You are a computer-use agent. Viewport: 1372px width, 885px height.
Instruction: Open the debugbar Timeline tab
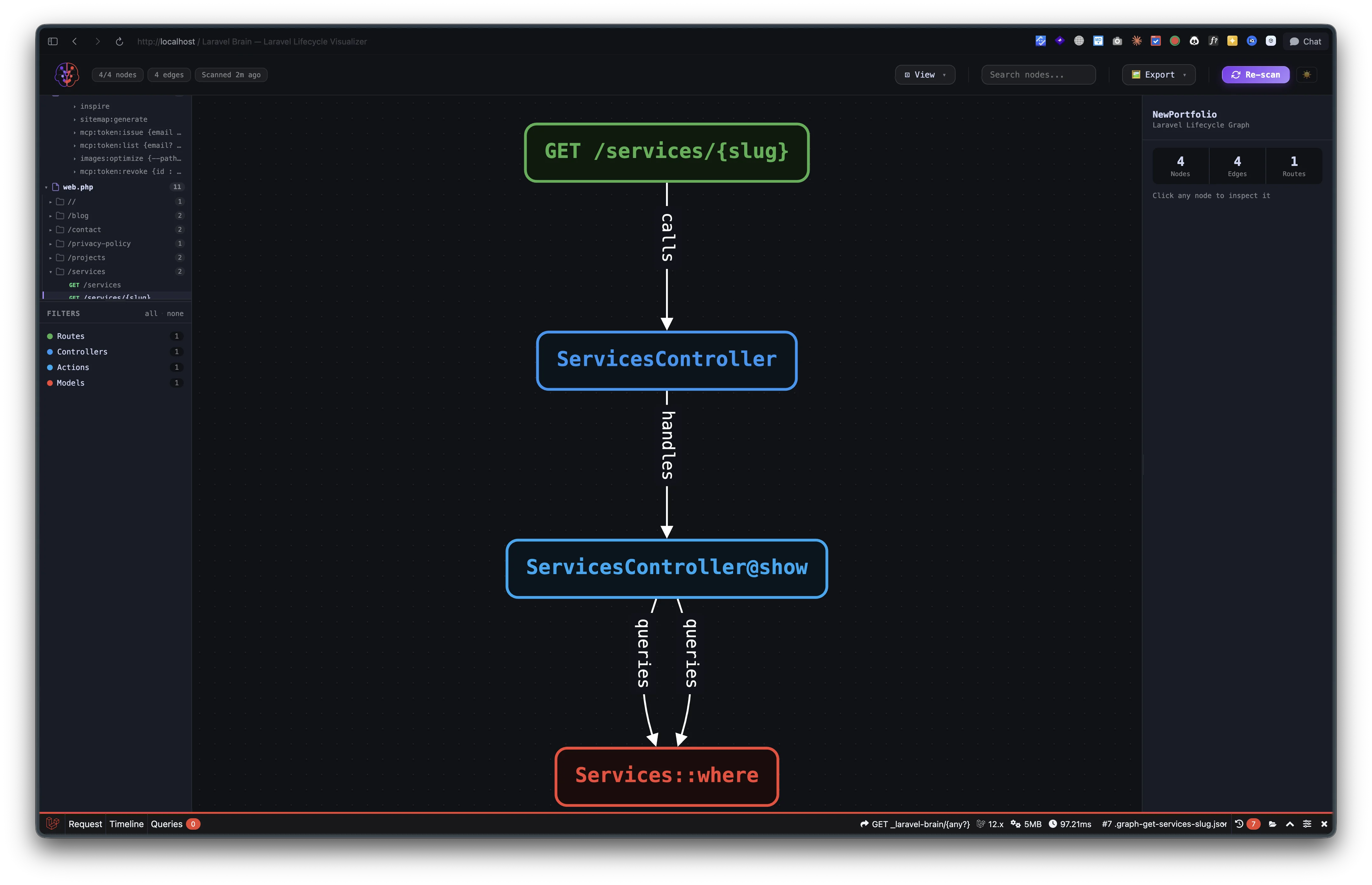(x=127, y=824)
